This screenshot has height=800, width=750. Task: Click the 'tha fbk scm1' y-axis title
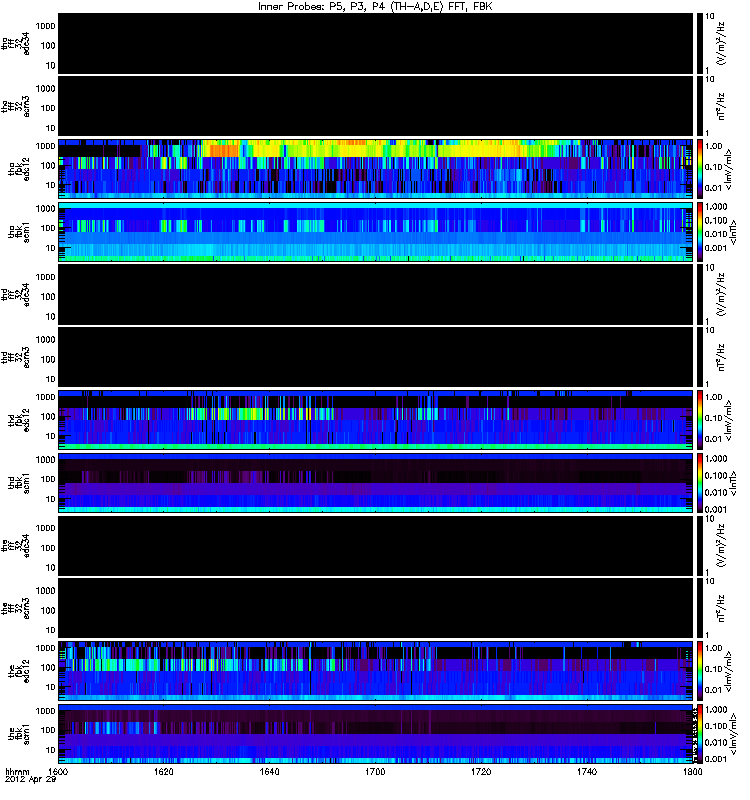click(x=19, y=232)
